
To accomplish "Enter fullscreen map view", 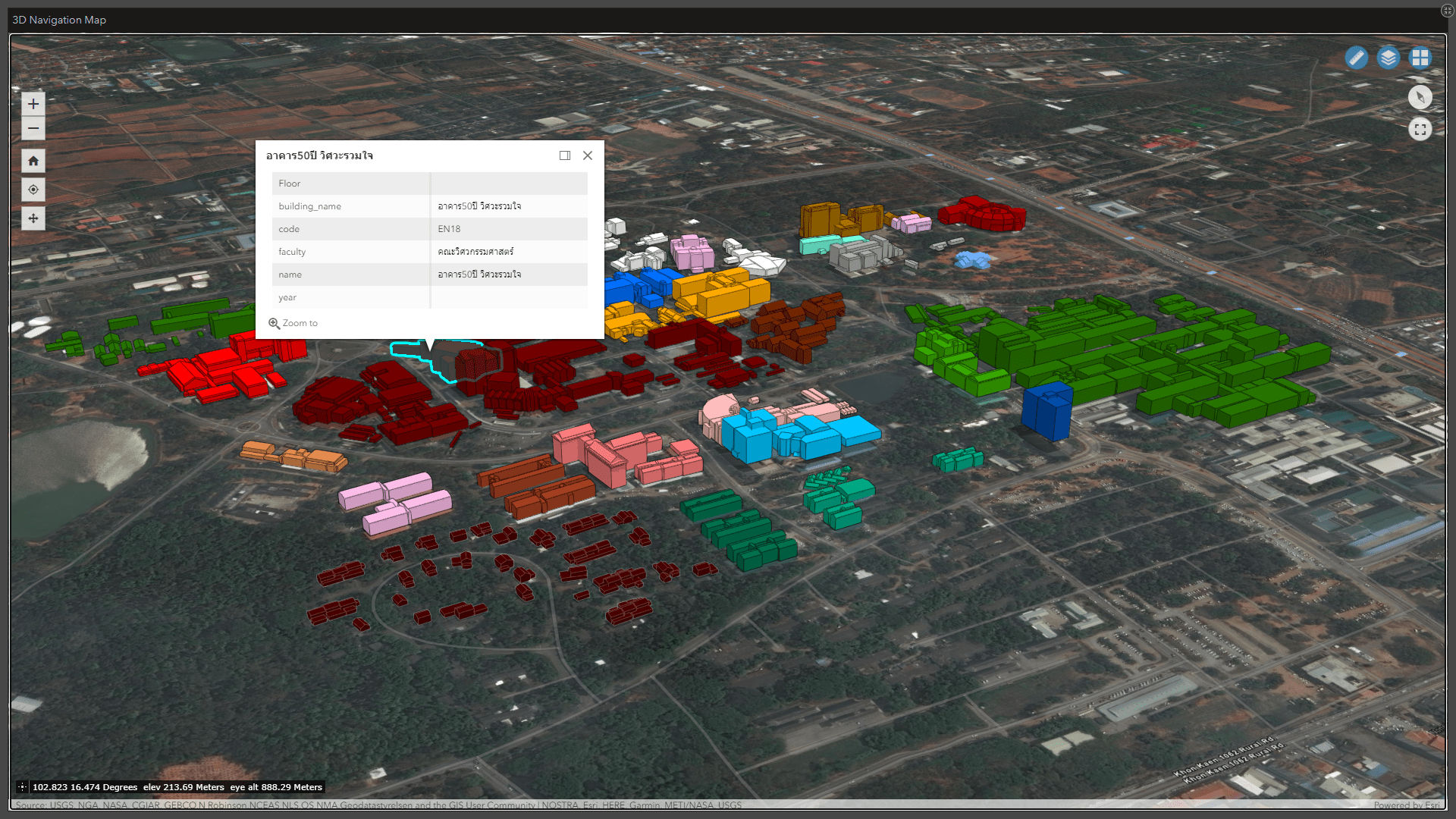I will tap(1420, 129).
